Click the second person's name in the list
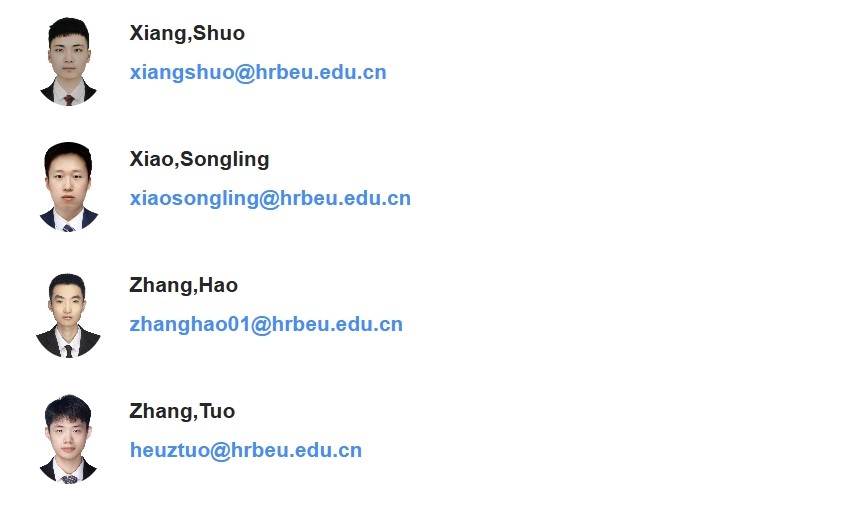The image size is (845, 513). (199, 159)
